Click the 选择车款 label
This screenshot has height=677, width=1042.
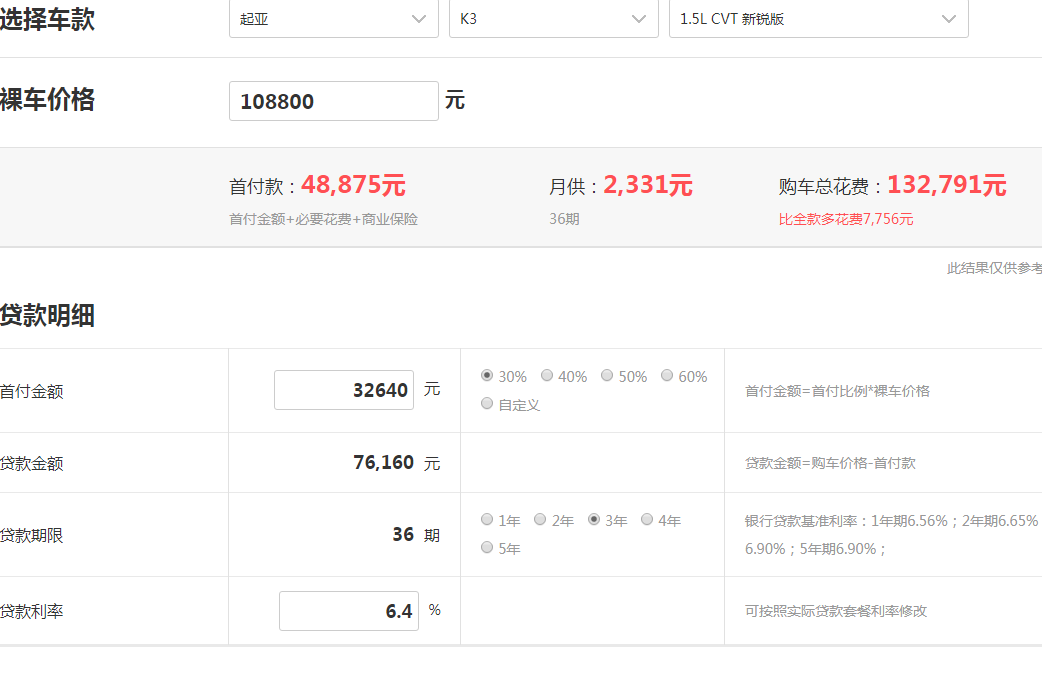tap(47, 19)
